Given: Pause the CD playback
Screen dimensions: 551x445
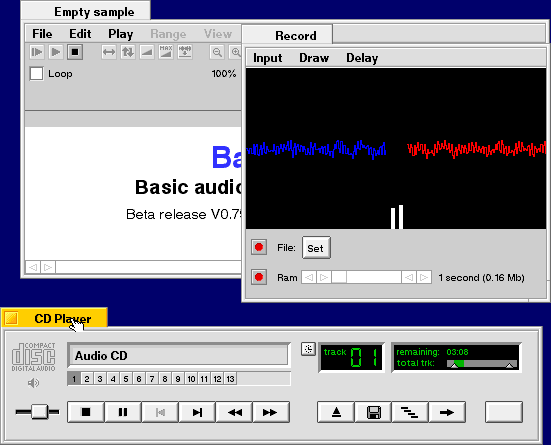Looking at the screenshot, I should pyautogui.click(x=123, y=412).
